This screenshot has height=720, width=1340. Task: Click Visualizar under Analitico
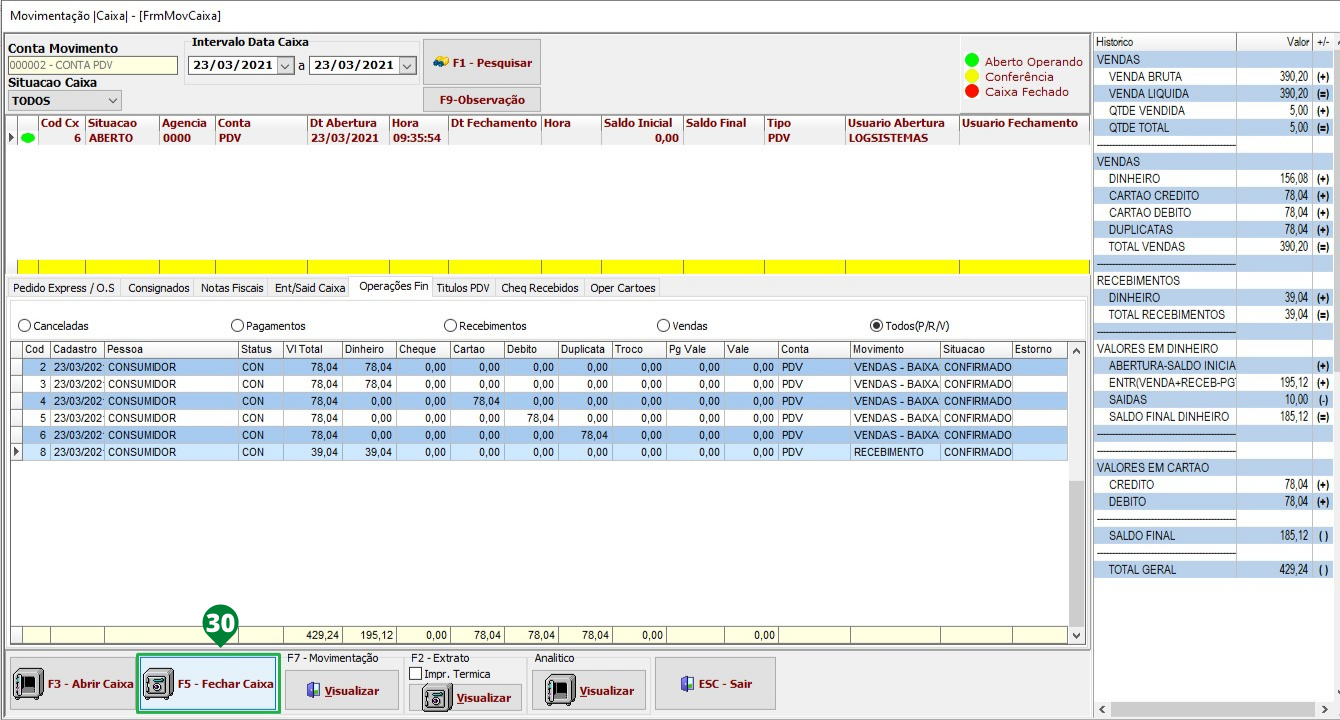(x=589, y=691)
